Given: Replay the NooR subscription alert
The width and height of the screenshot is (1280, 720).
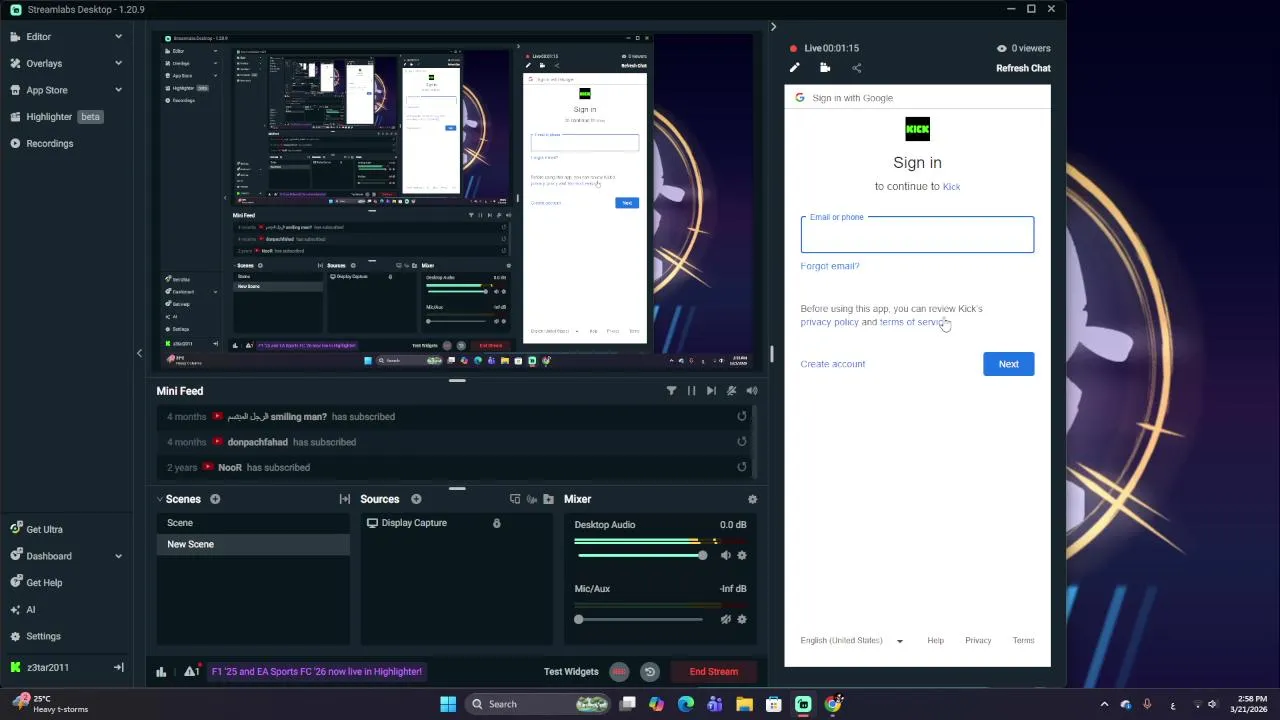Looking at the screenshot, I should pyautogui.click(x=742, y=467).
